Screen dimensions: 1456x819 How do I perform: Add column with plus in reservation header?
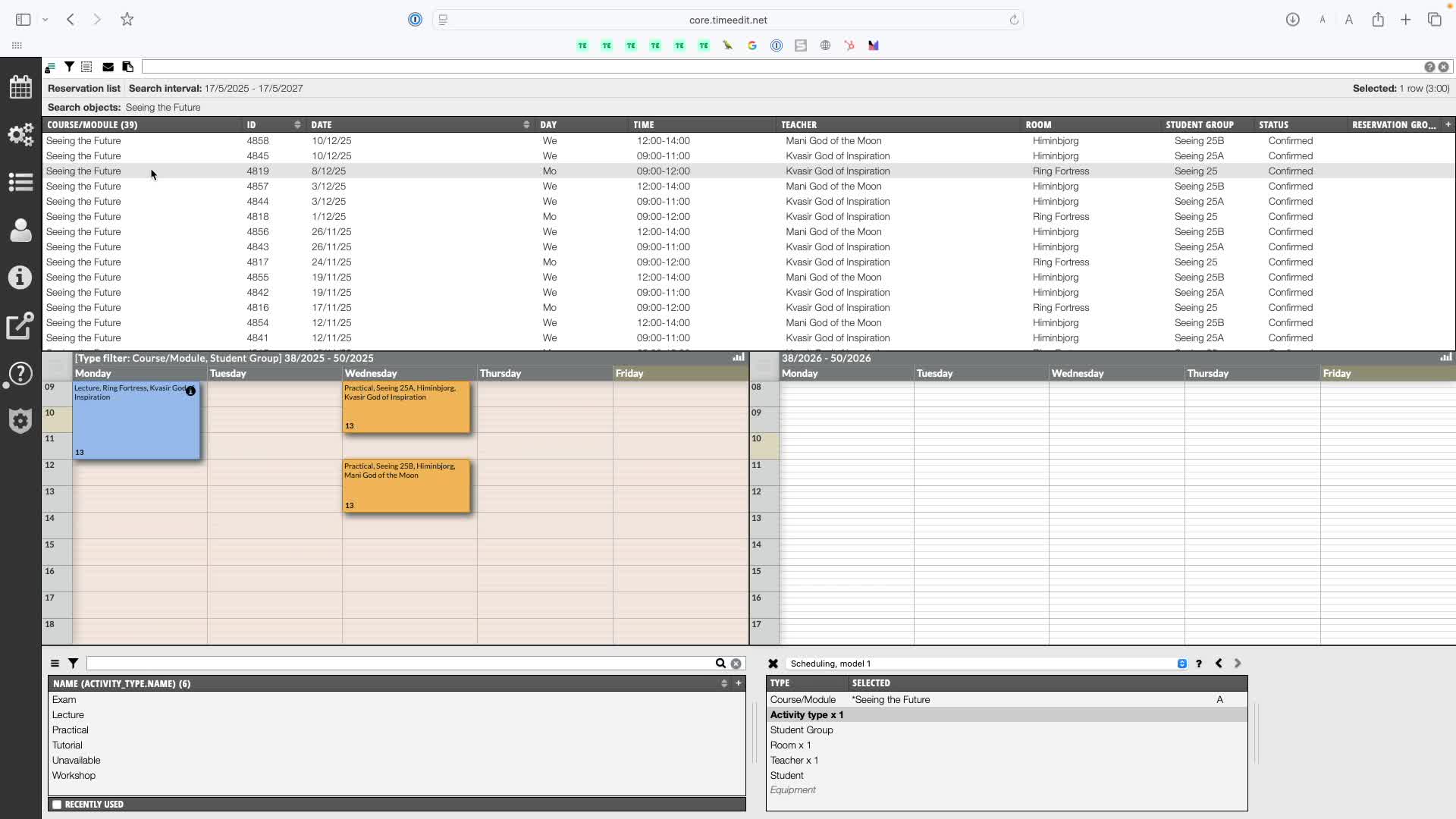(x=1448, y=124)
